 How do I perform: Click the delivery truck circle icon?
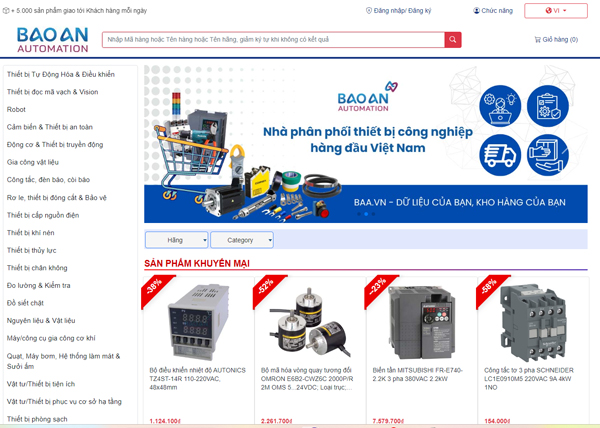click(x=500, y=155)
